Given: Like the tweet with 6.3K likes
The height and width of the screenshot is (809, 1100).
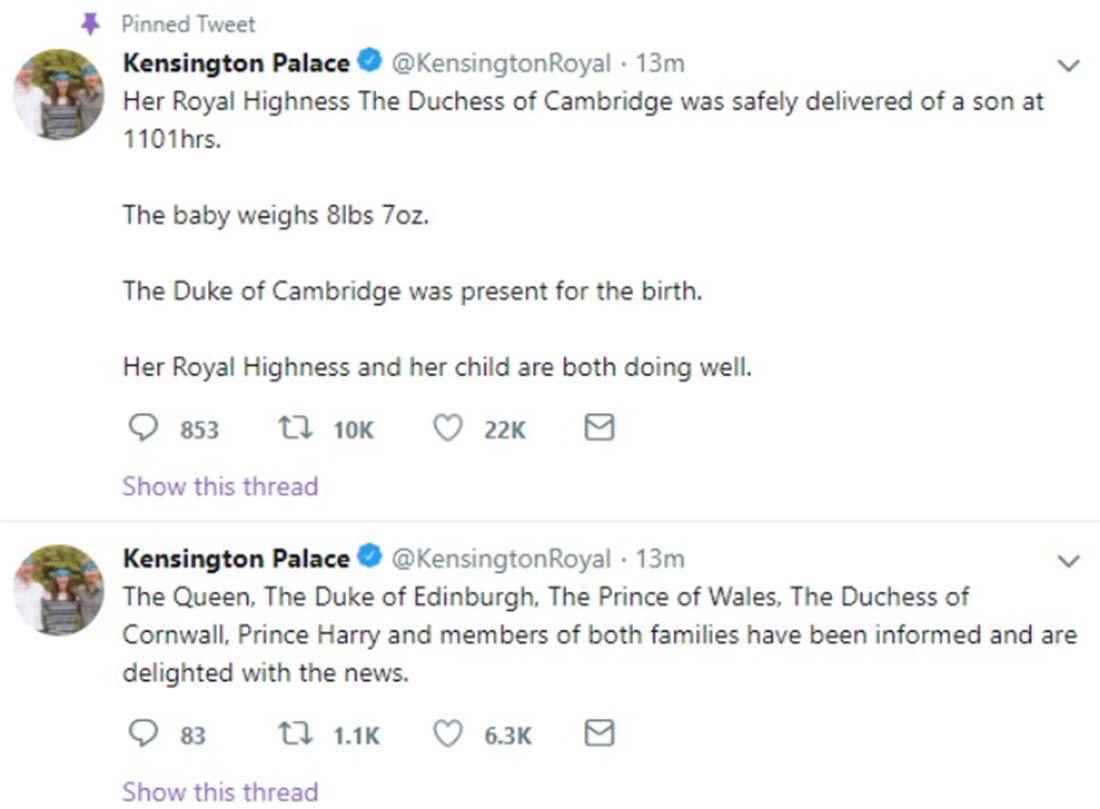Looking at the screenshot, I should [x=448, y=735].
